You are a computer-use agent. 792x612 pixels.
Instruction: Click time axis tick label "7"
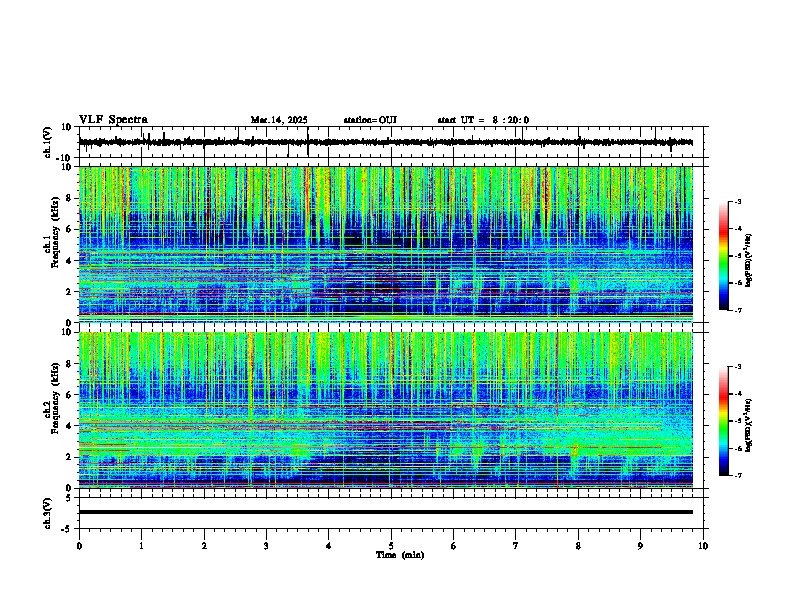pos(516,546)
